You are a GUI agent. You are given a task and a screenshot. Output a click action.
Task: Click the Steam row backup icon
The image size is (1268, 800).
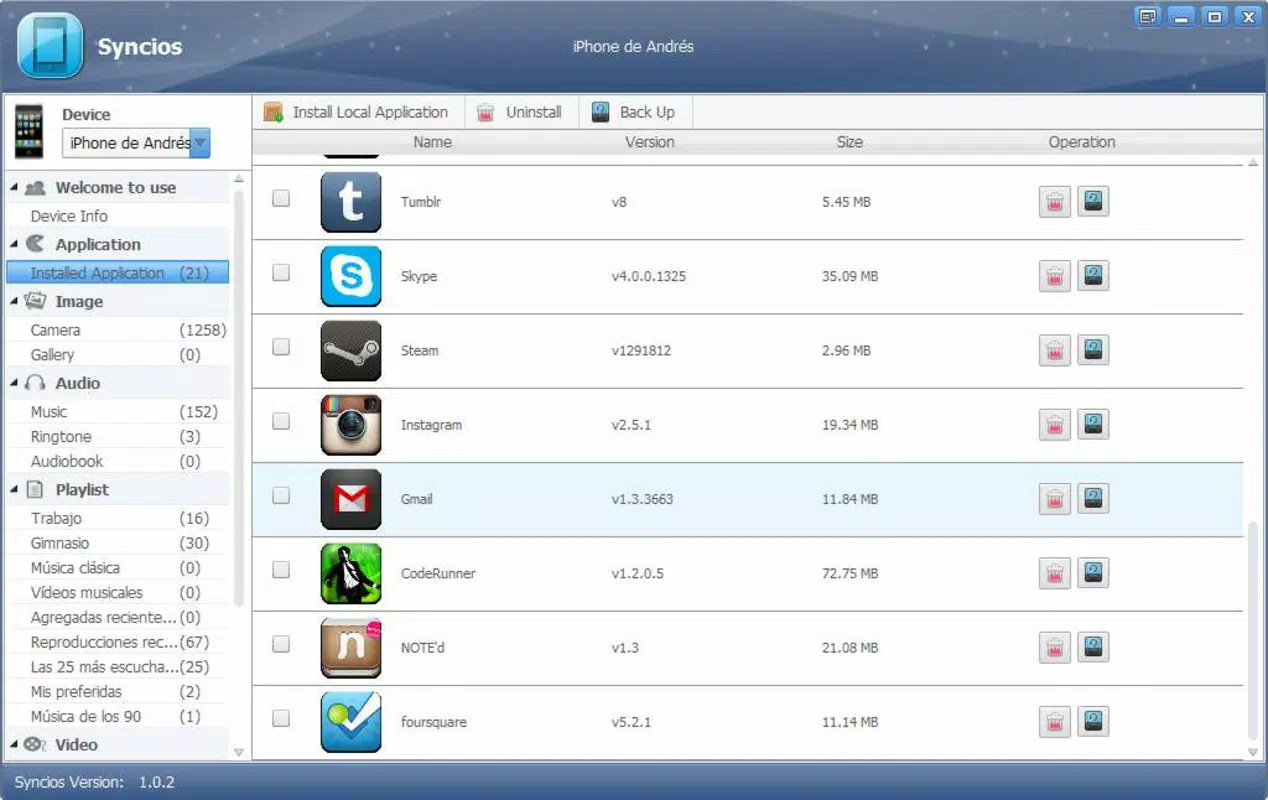pyautogui.click(x=1093, y=350)
